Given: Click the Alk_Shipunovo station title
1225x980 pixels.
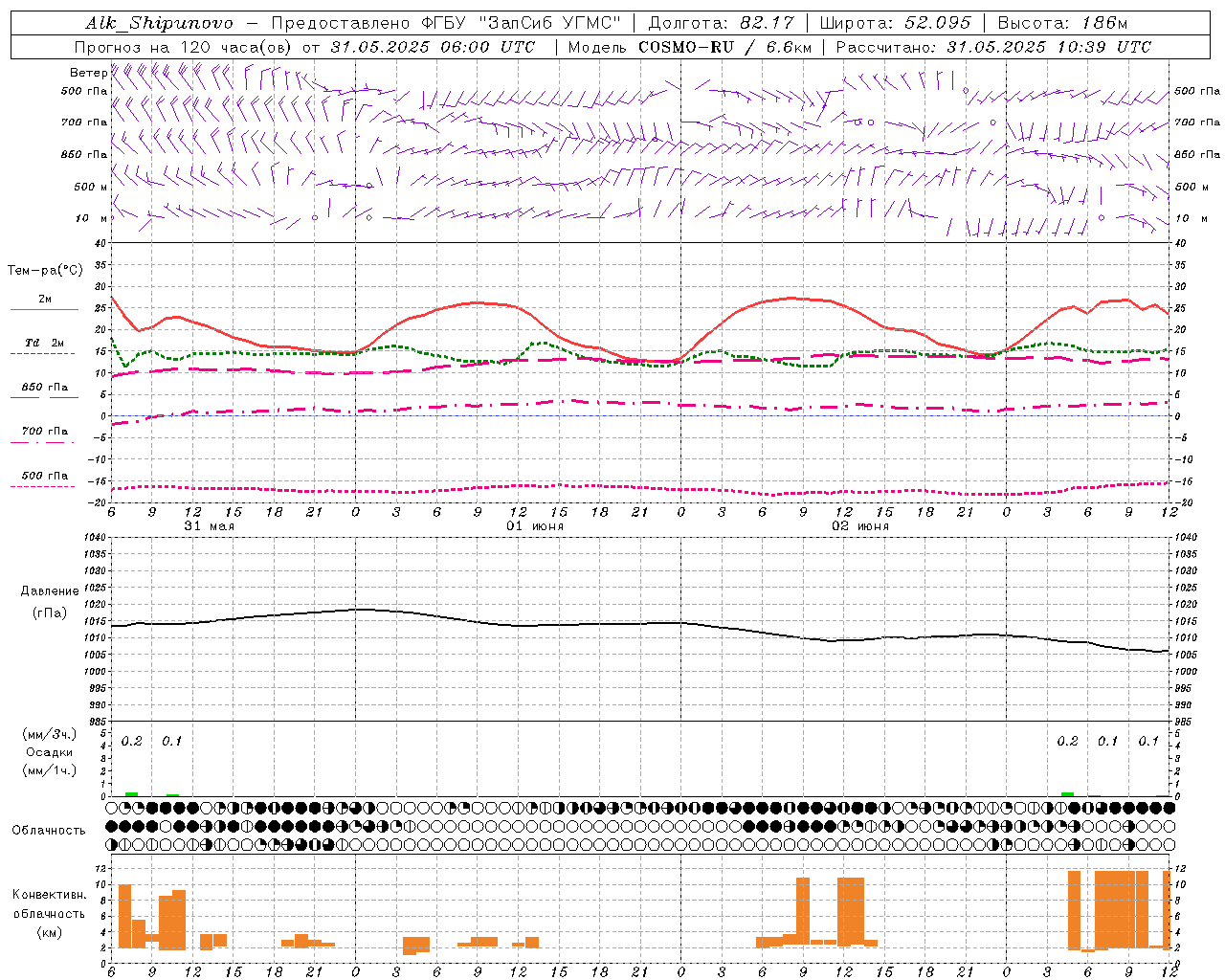Looking at the screenshot, I should pyautogui.click(x=159, y=23).
